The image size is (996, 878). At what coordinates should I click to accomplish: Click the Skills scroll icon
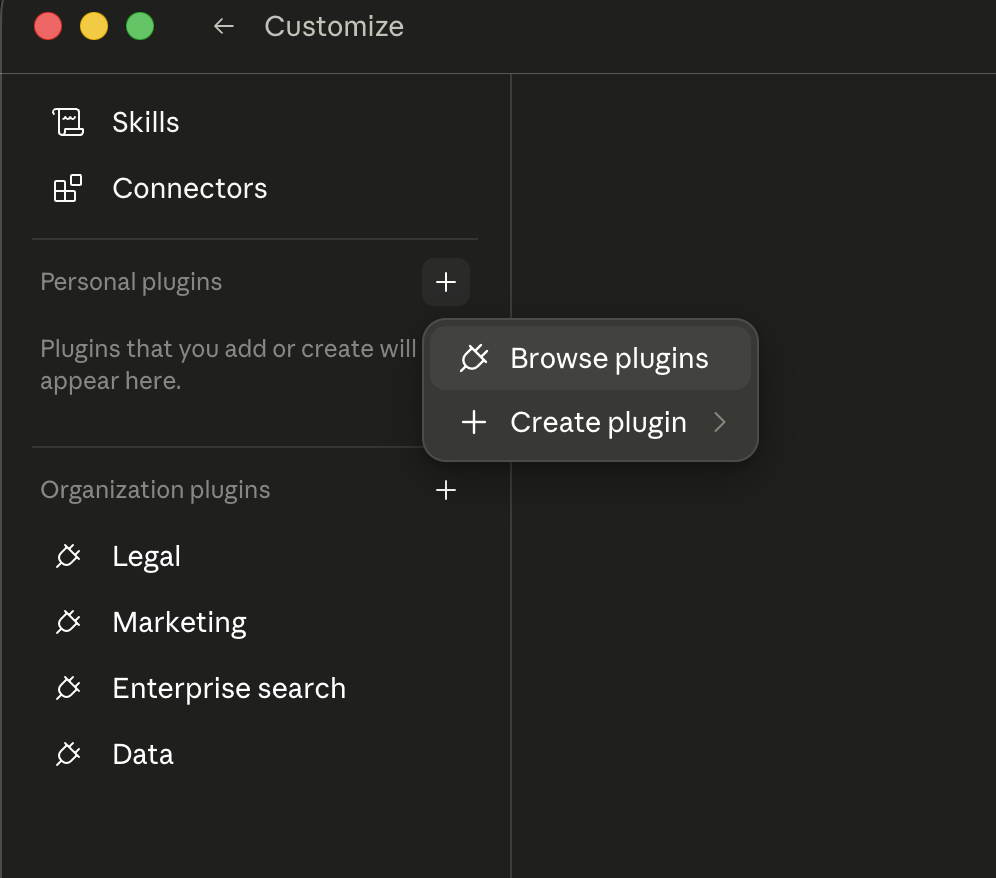[x=68, y=122]
